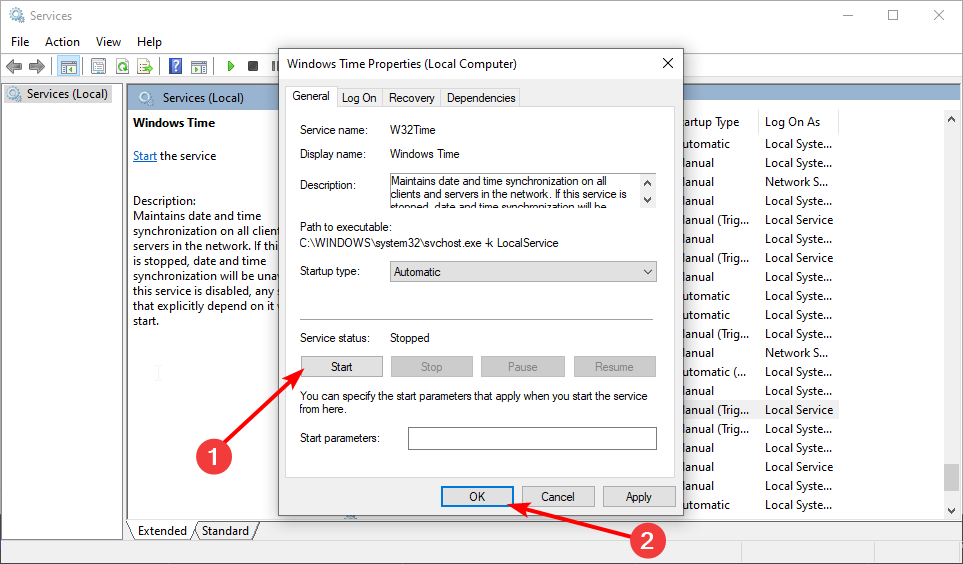Select Services (Local) in the console tree
The width and height of the screenshot is (963, 564).
coord(58,94)
